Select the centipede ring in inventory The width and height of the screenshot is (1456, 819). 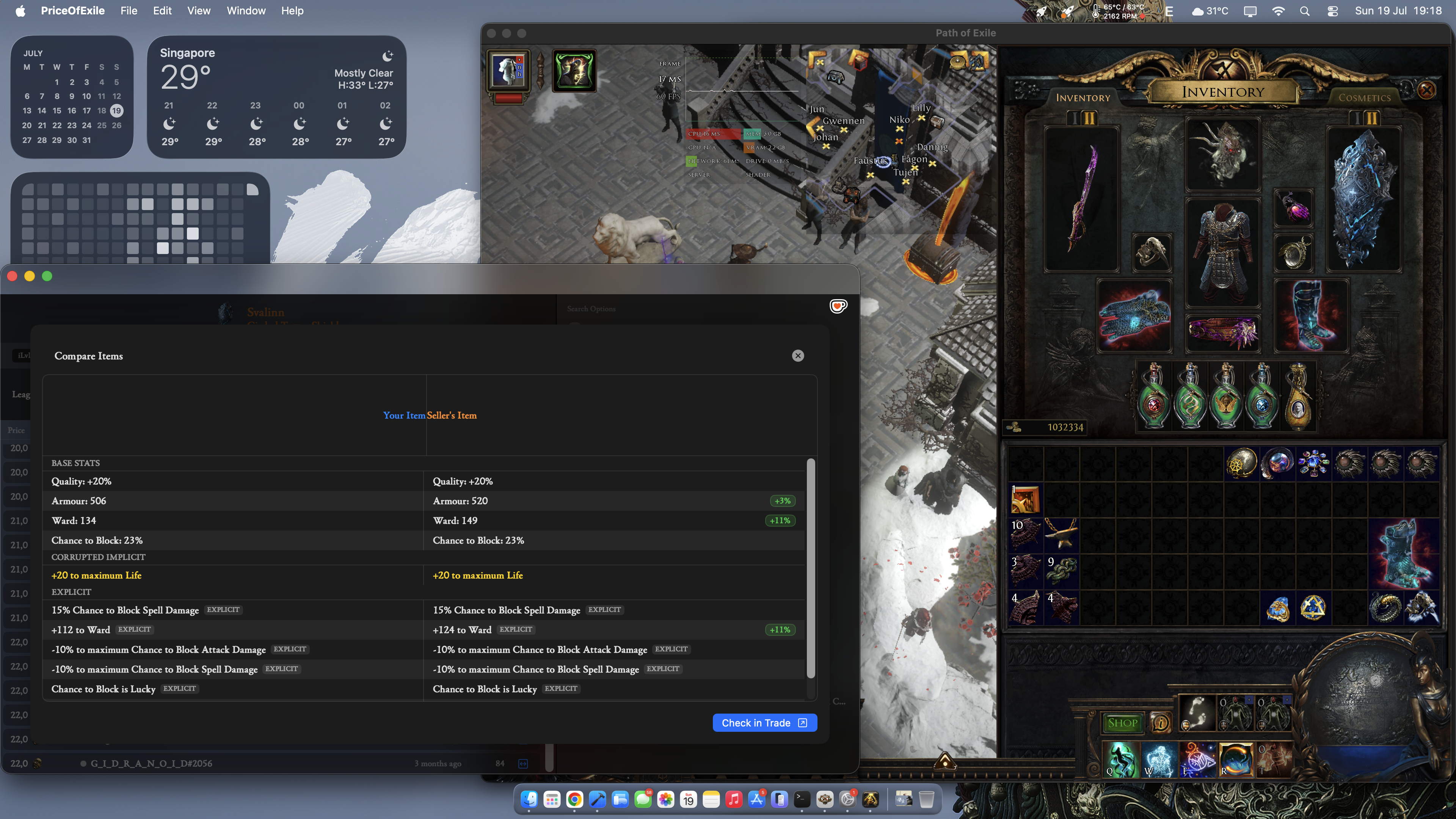[1386, 607]
